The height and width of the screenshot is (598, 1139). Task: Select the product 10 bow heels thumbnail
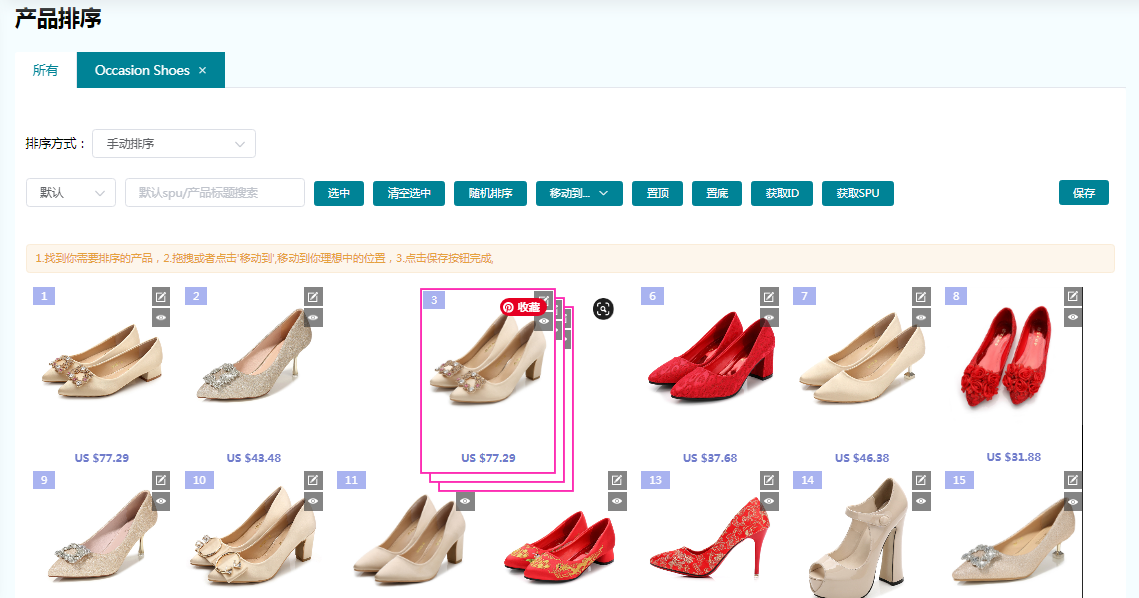tap(254, 538)
